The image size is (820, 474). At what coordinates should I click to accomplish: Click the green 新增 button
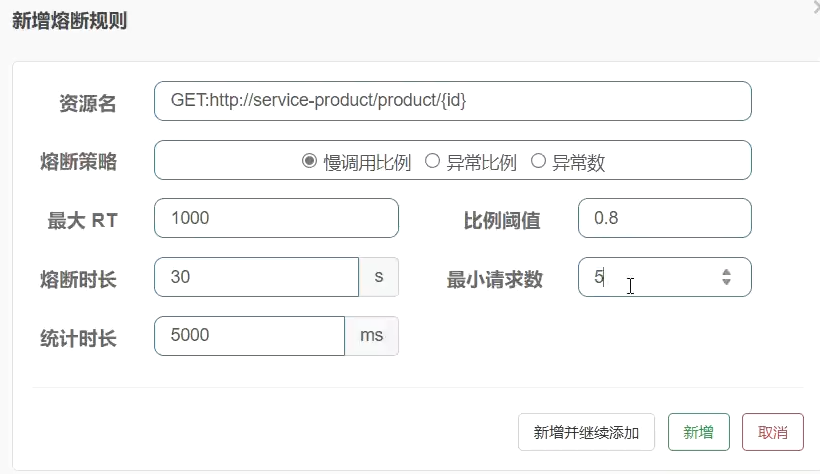coord(699,432)
